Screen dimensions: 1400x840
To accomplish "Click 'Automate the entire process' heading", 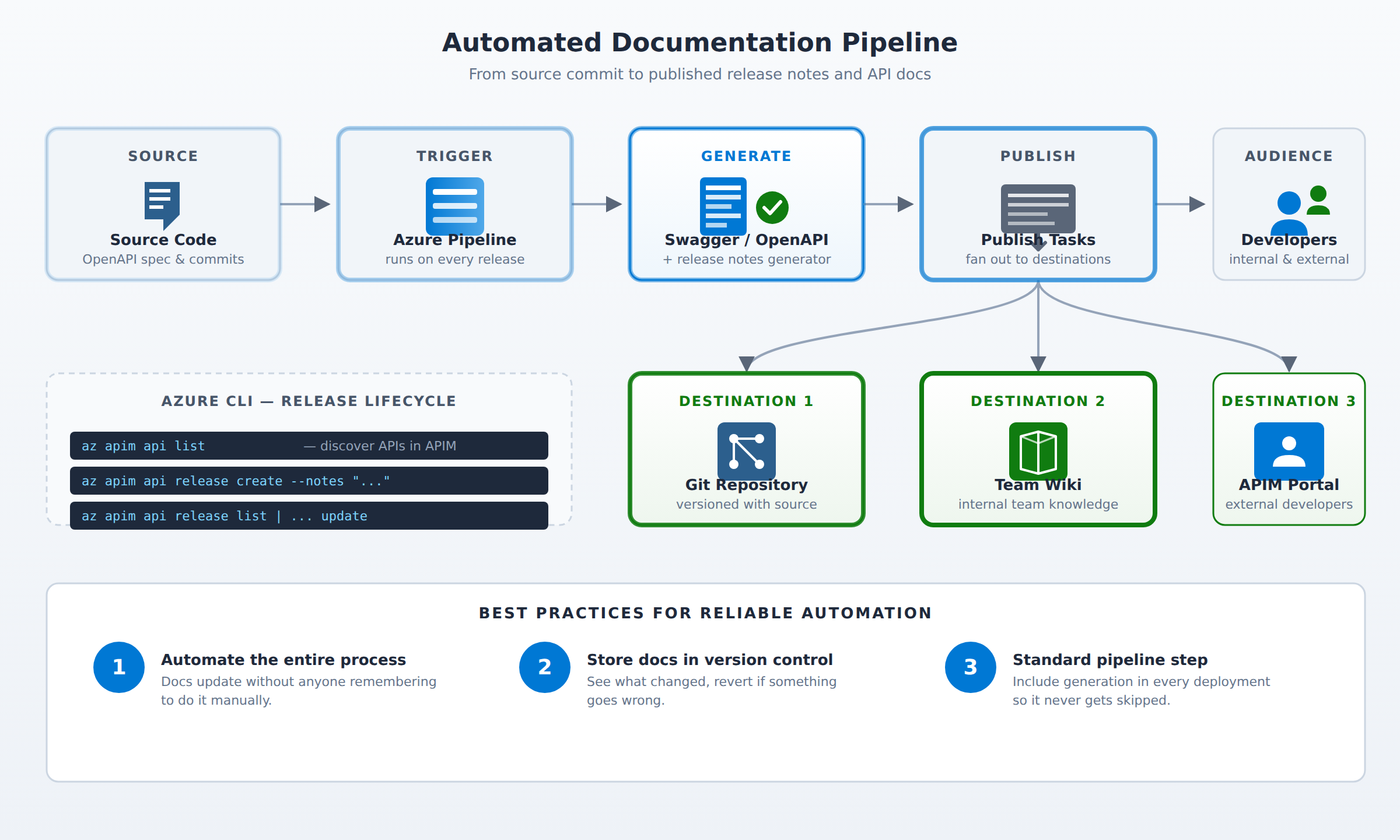I will [x=283, y=660].
